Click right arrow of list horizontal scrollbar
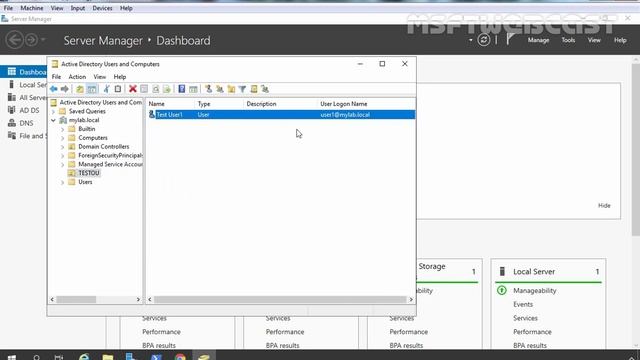The height and width of the screenshot is (360, 640). point(411,300)
